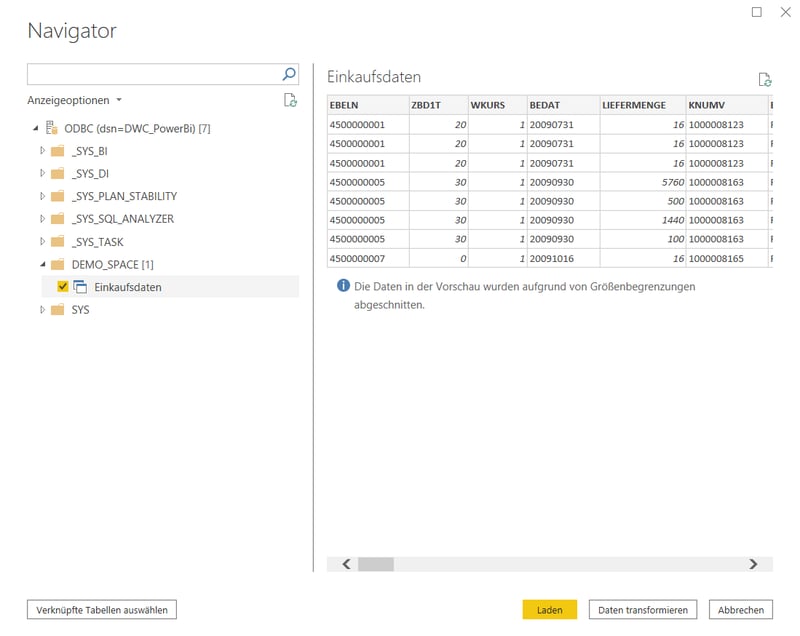800x636 pixels.
Task: Expand the _SYS_SQL_ANALYZER folder
Action: (x=42, y=218)
